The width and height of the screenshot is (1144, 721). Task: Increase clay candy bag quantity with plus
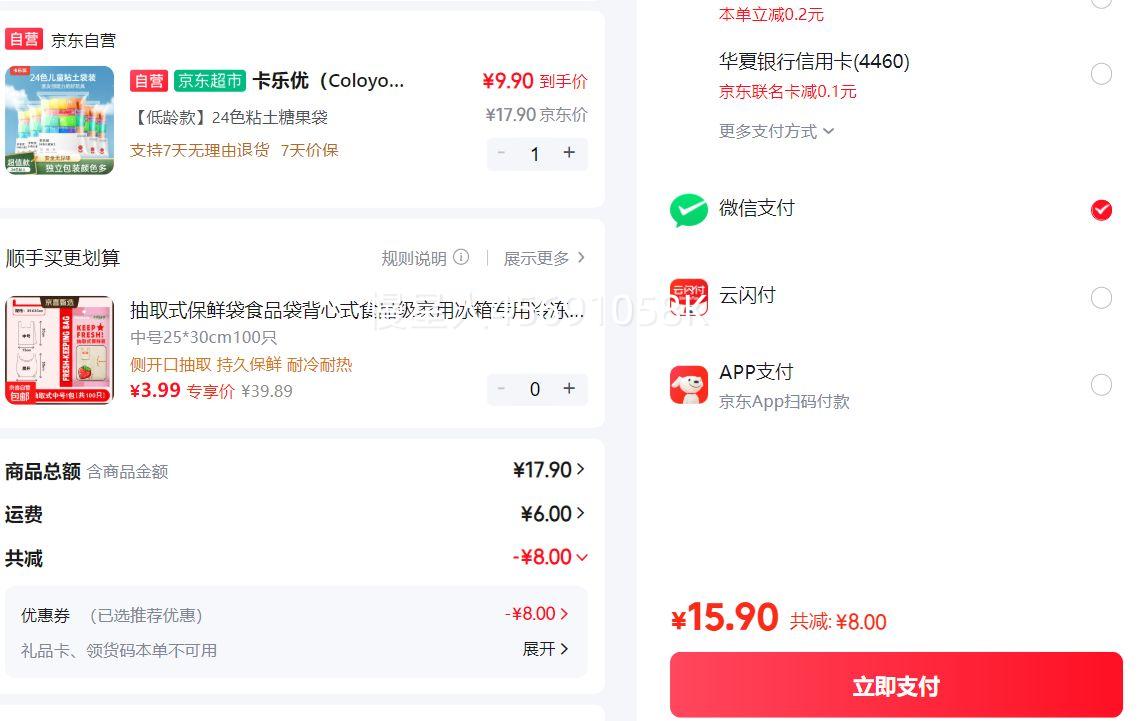point(569,153)
